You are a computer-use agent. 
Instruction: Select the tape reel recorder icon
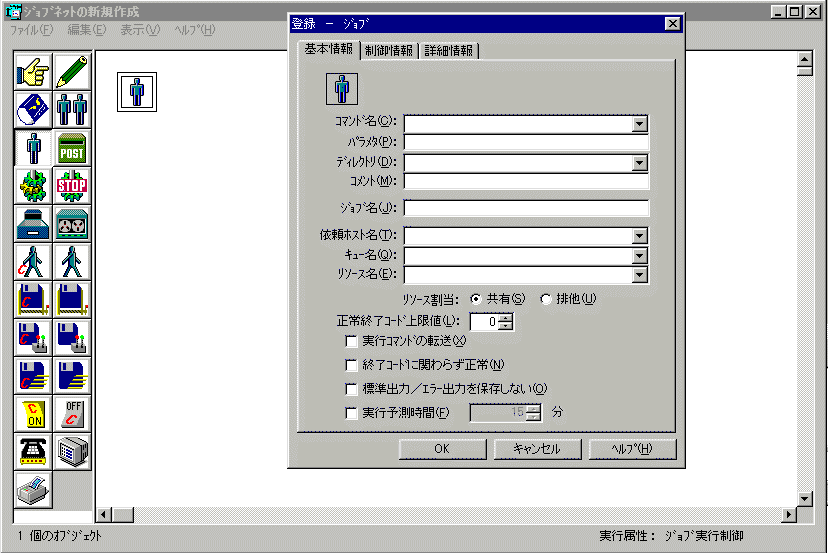tap(72, 224)
